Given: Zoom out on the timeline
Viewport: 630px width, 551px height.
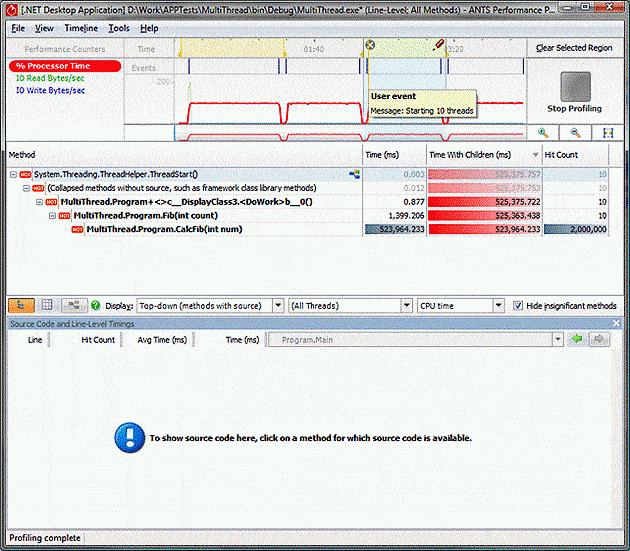Looking at the screenshot, I should (575, 133).
